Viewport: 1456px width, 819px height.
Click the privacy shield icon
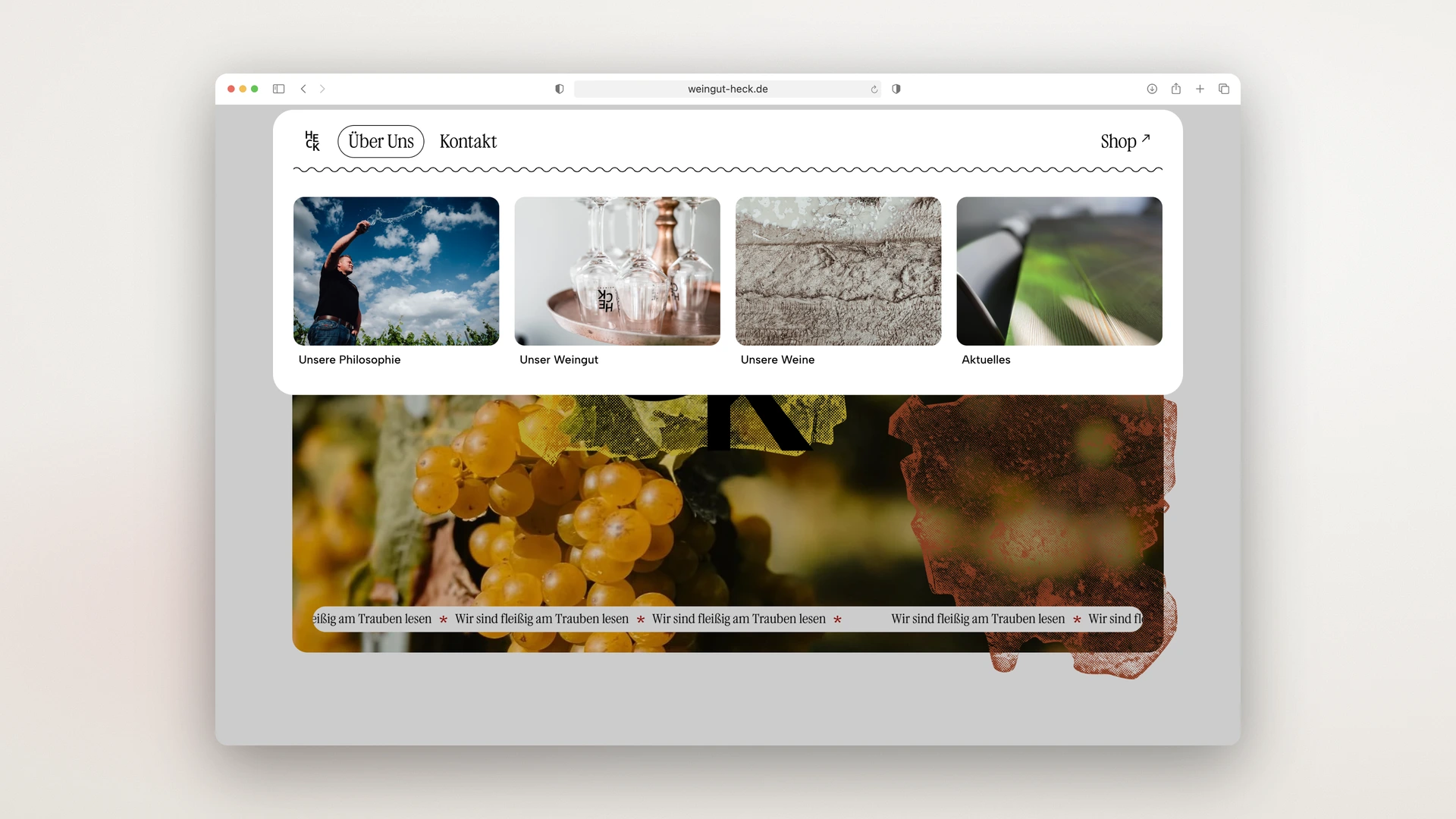point(560,89)
